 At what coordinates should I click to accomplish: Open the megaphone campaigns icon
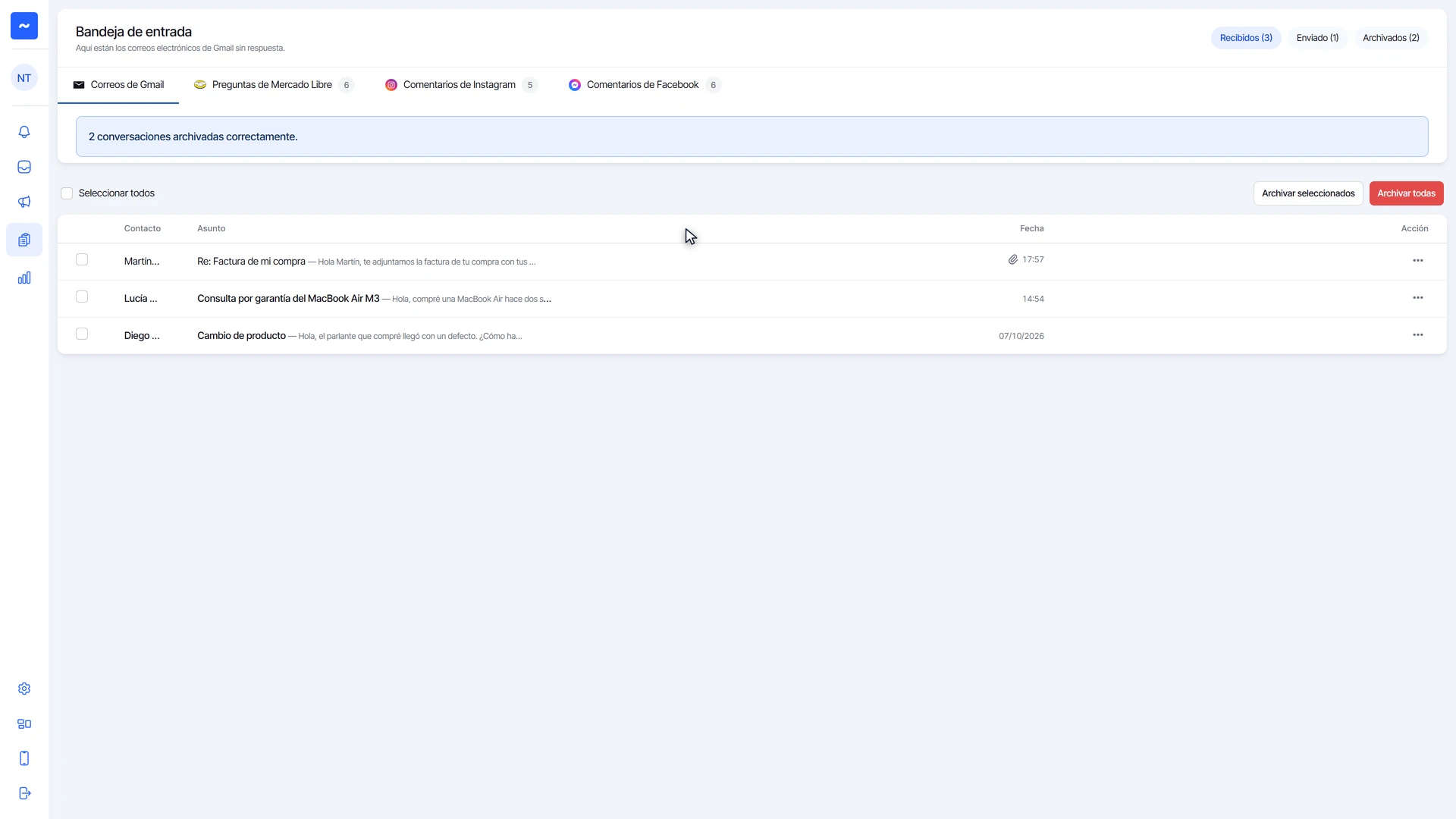pyautogui.click(x=24, y=202)
